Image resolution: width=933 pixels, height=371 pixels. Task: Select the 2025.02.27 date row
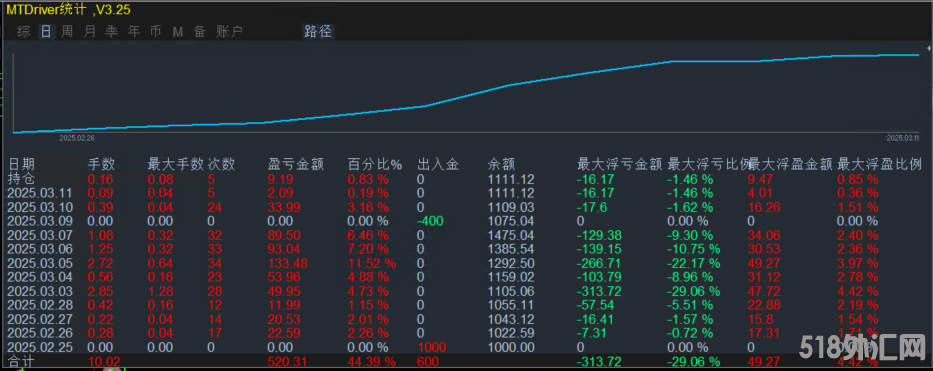pos(39,319)
